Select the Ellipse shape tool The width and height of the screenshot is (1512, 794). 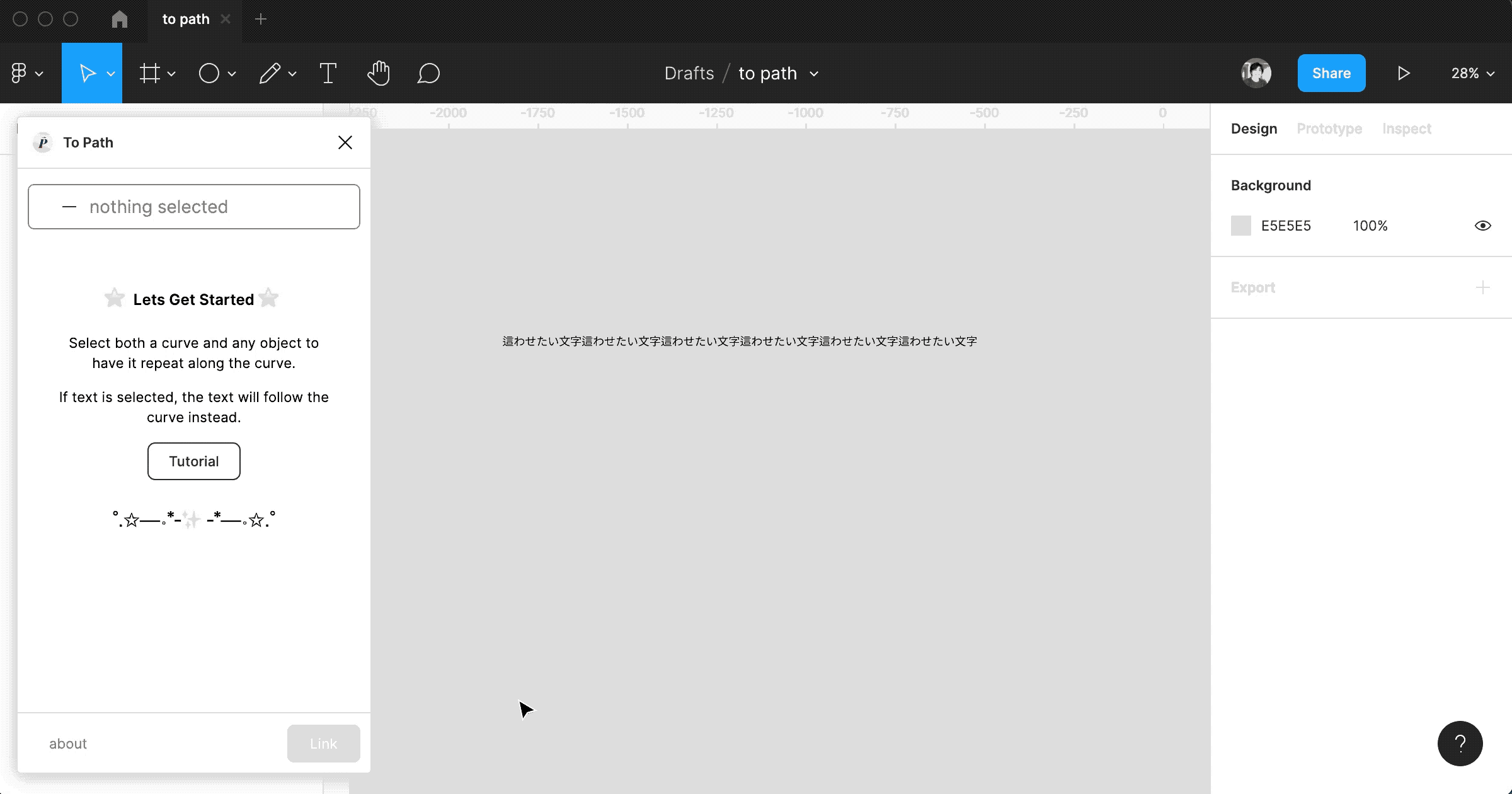(x=210, y=73)
